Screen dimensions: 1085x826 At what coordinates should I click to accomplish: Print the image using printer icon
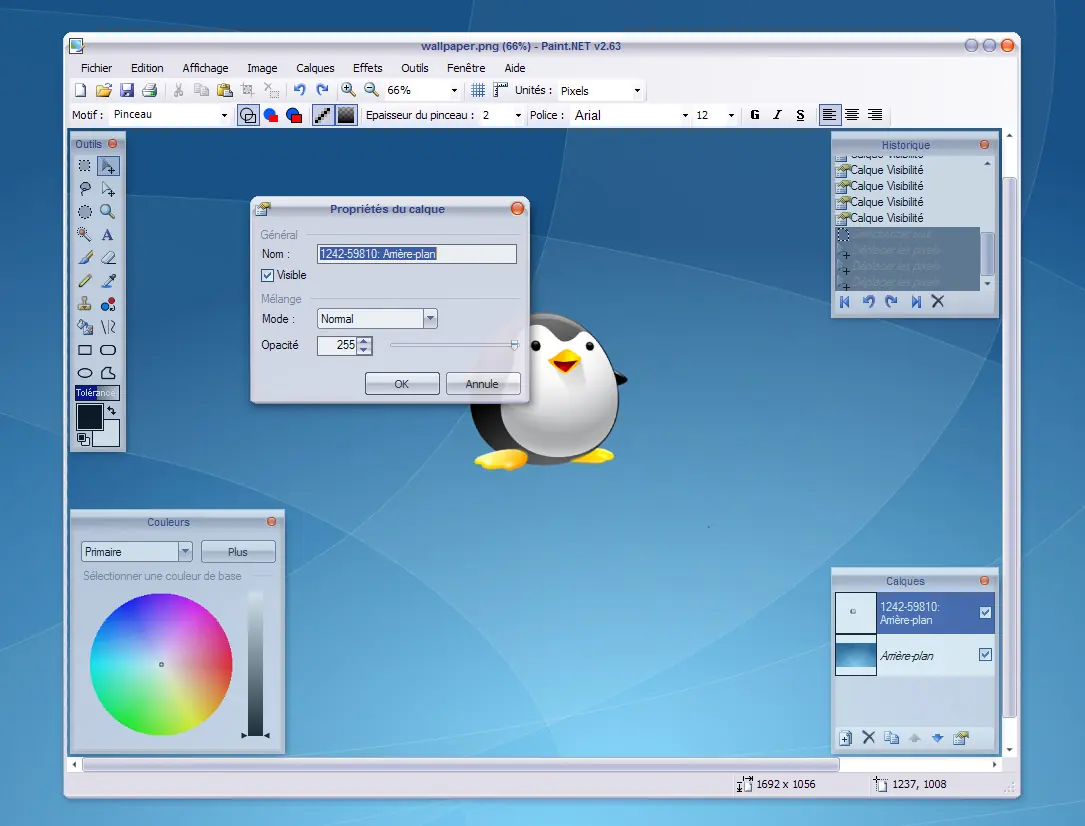pos(149,90)
